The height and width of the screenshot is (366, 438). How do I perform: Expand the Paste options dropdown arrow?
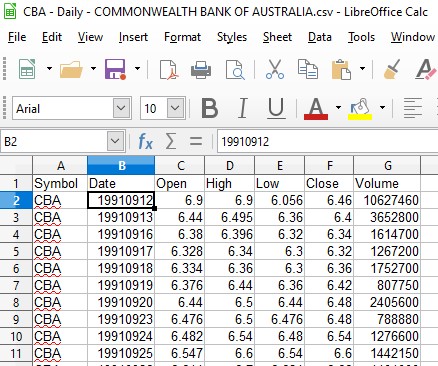pos(362,69)
